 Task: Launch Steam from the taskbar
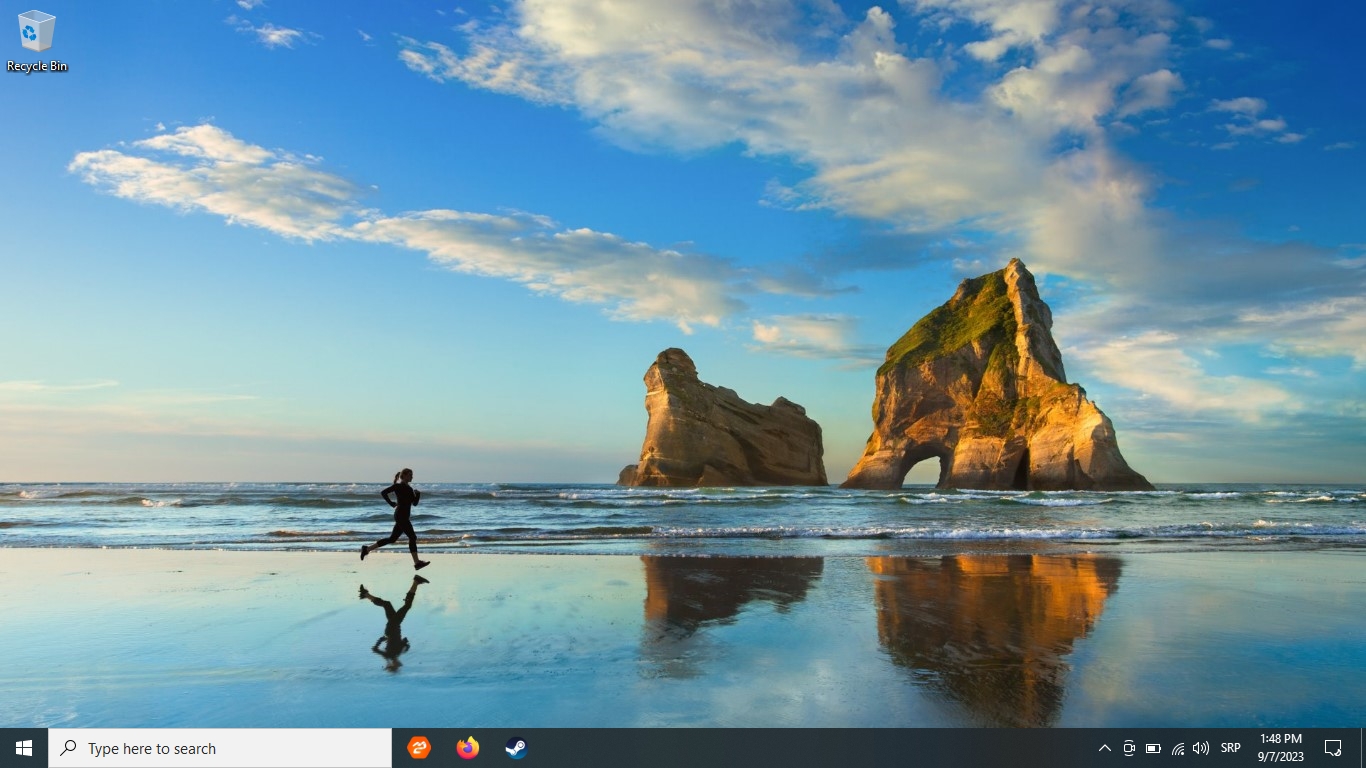click(x=516, y=748)
